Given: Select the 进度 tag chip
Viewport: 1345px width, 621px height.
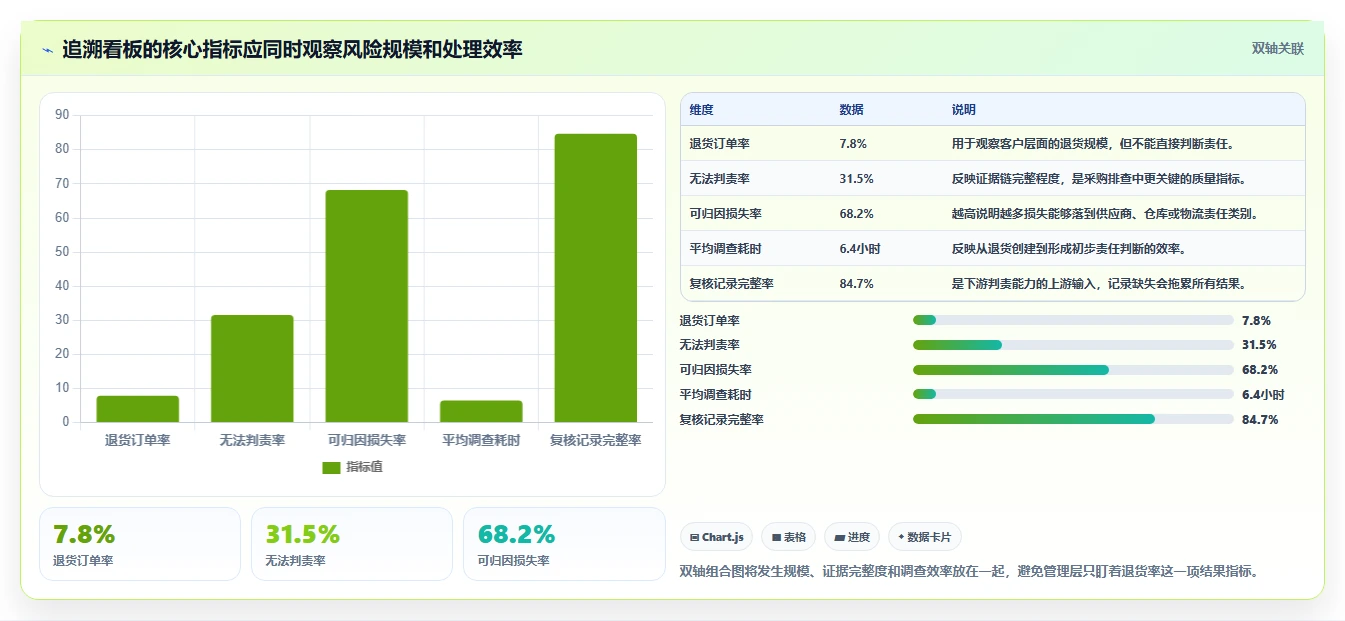Looking at the screenshot, I should tap(852, 537).
